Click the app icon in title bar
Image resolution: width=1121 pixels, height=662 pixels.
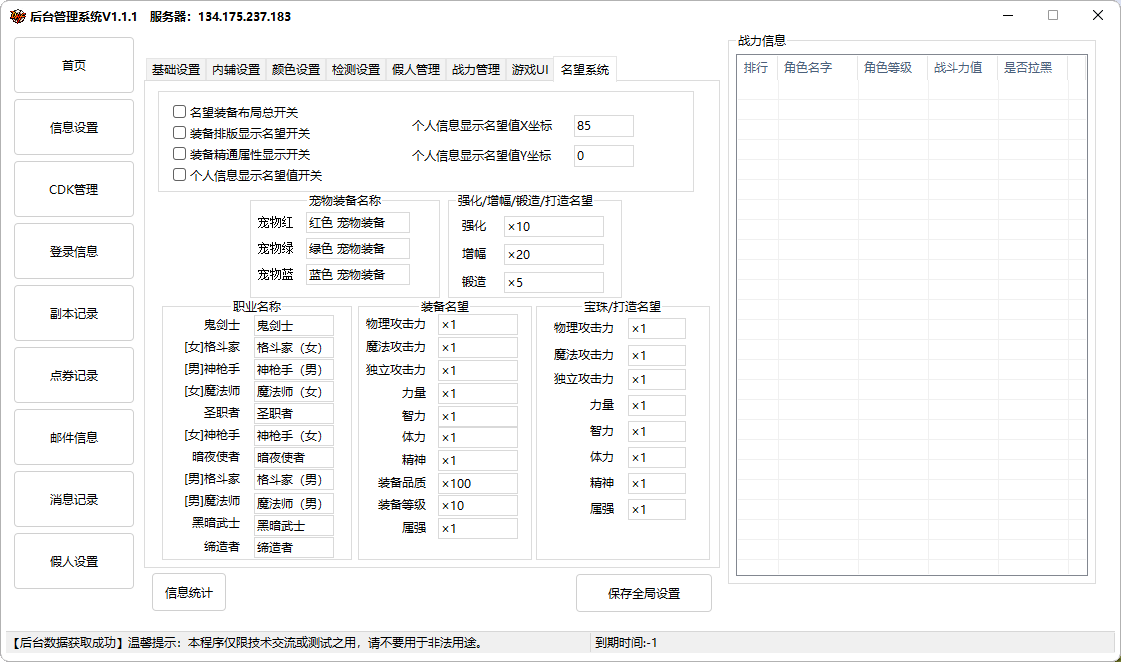17,16
